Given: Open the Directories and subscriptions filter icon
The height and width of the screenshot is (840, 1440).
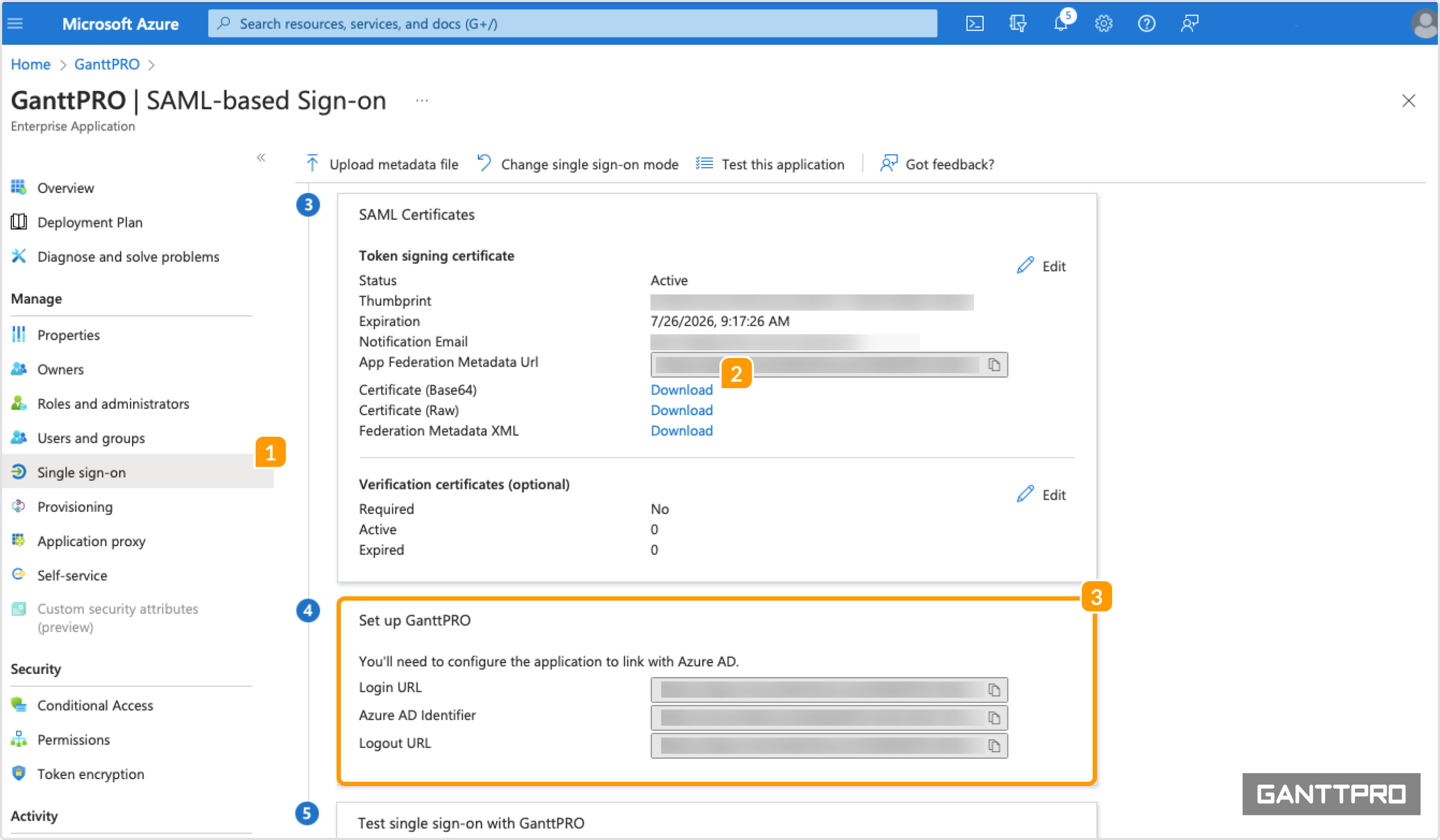Looking at the screenshot, I should point(1017,23).
